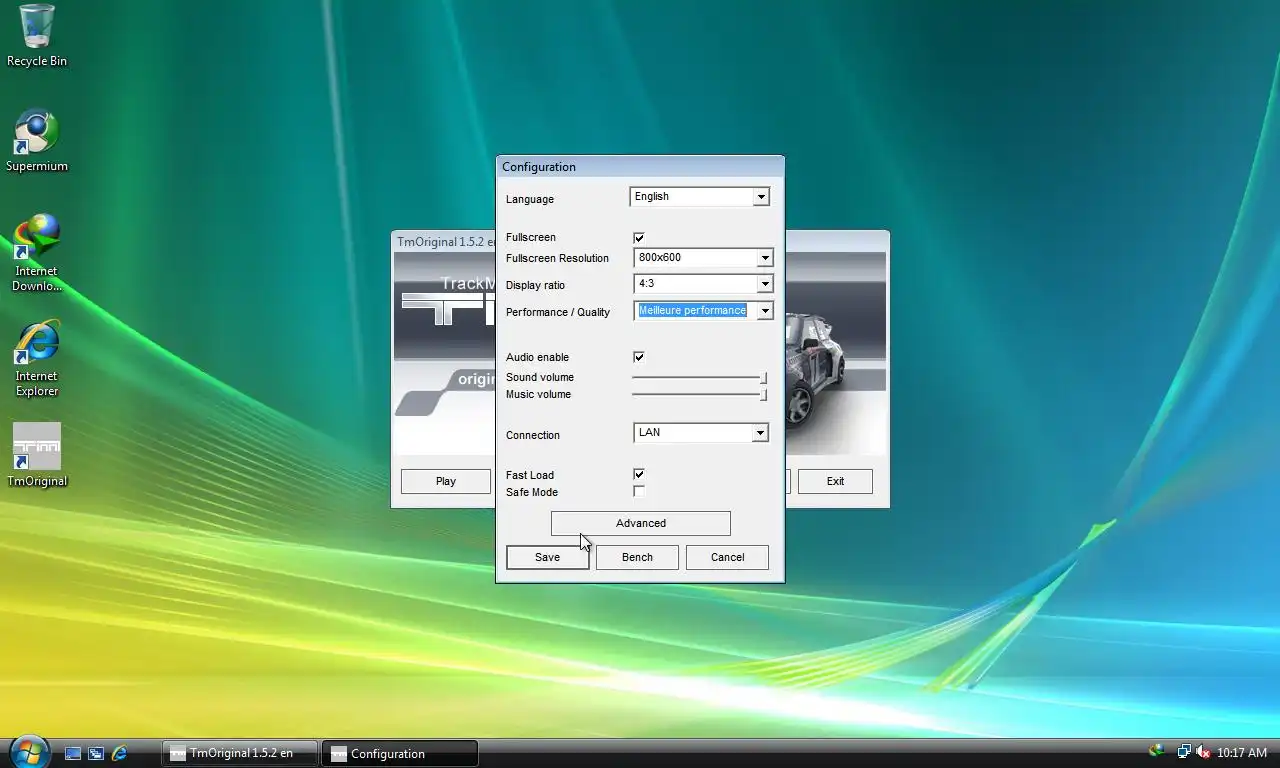
Task: Select the TmOriginal desktop shortcut
Action: click(37, 455)
